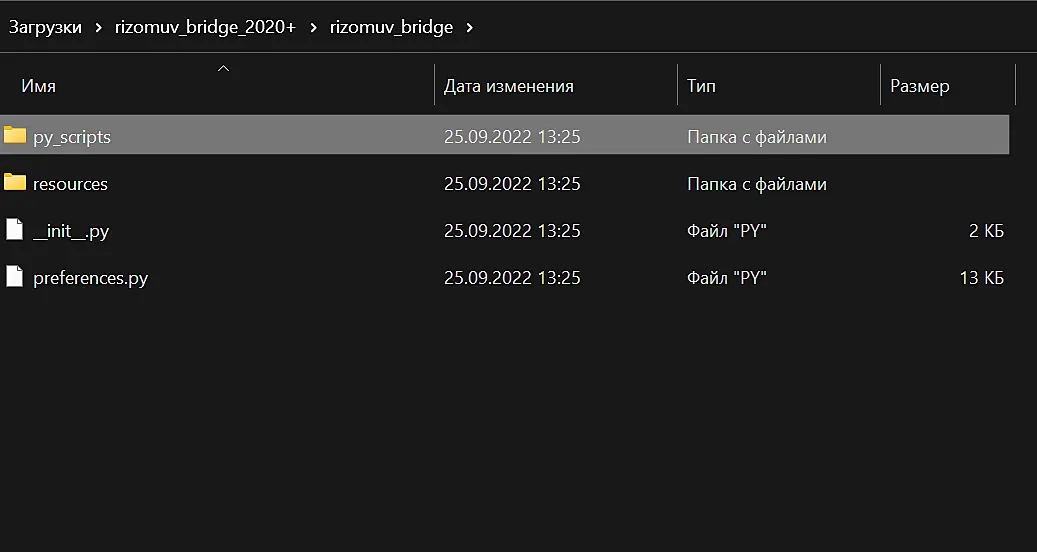Image resolution: width=1037 pixels, height=552 pixels.
Task: Select the py_scripts folder icon
Action: (x=15, y=136)
